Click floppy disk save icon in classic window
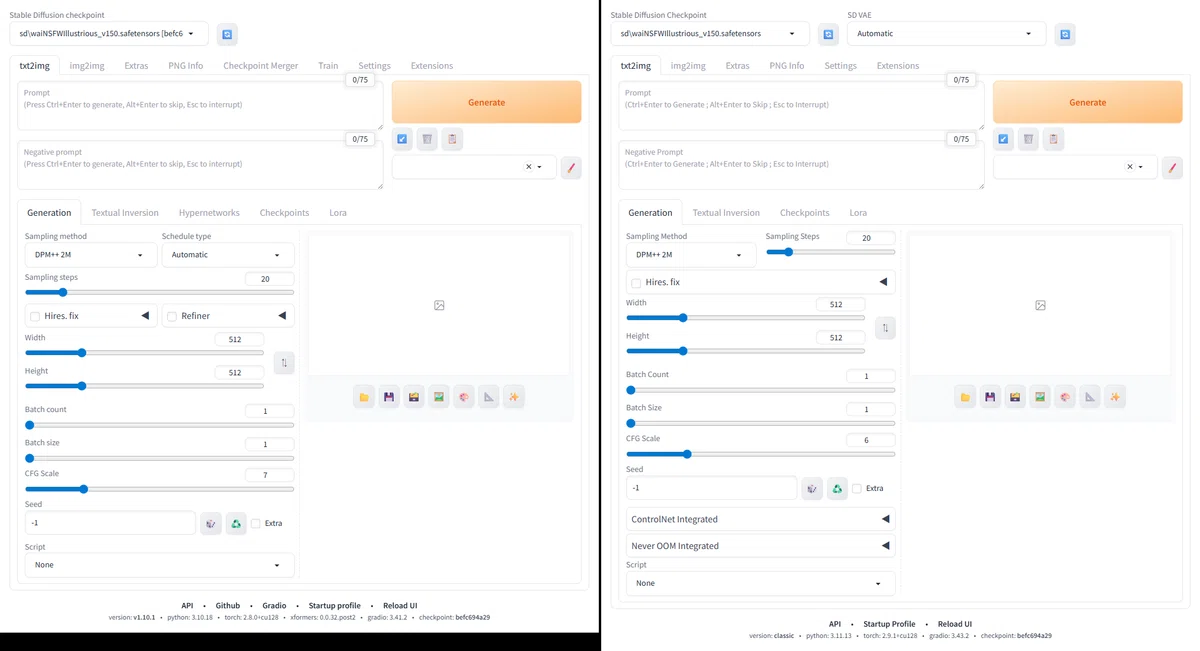Viewport: 1200px width, 651px height. point(990,397)
